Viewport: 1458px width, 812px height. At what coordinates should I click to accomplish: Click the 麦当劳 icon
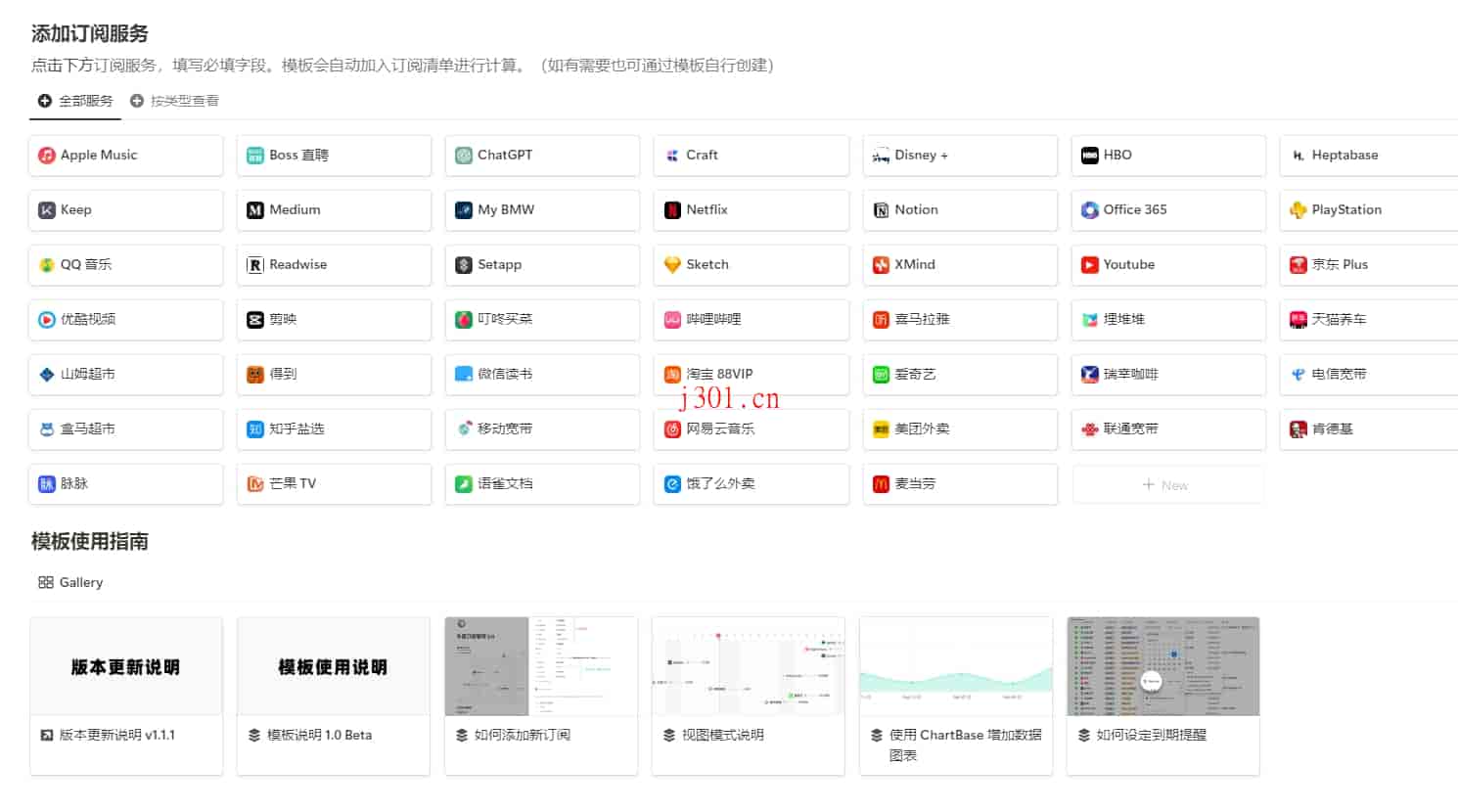pos(881,484)
